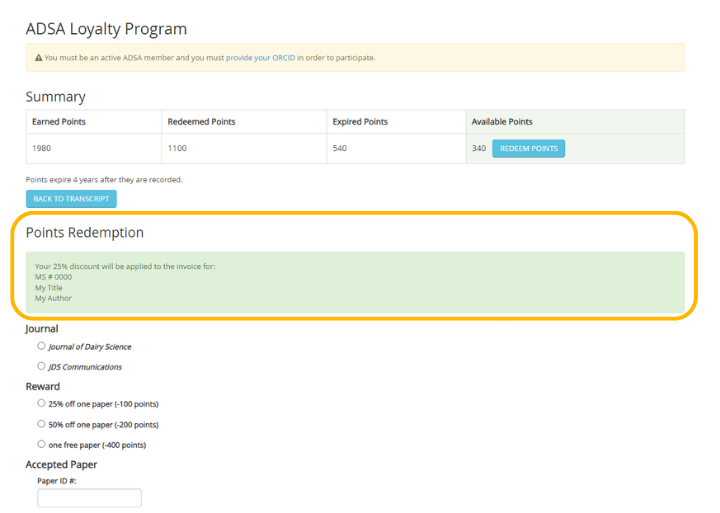Click the Available Points value 340
This screenshot has height=513, width=720.
click(478, 148)
